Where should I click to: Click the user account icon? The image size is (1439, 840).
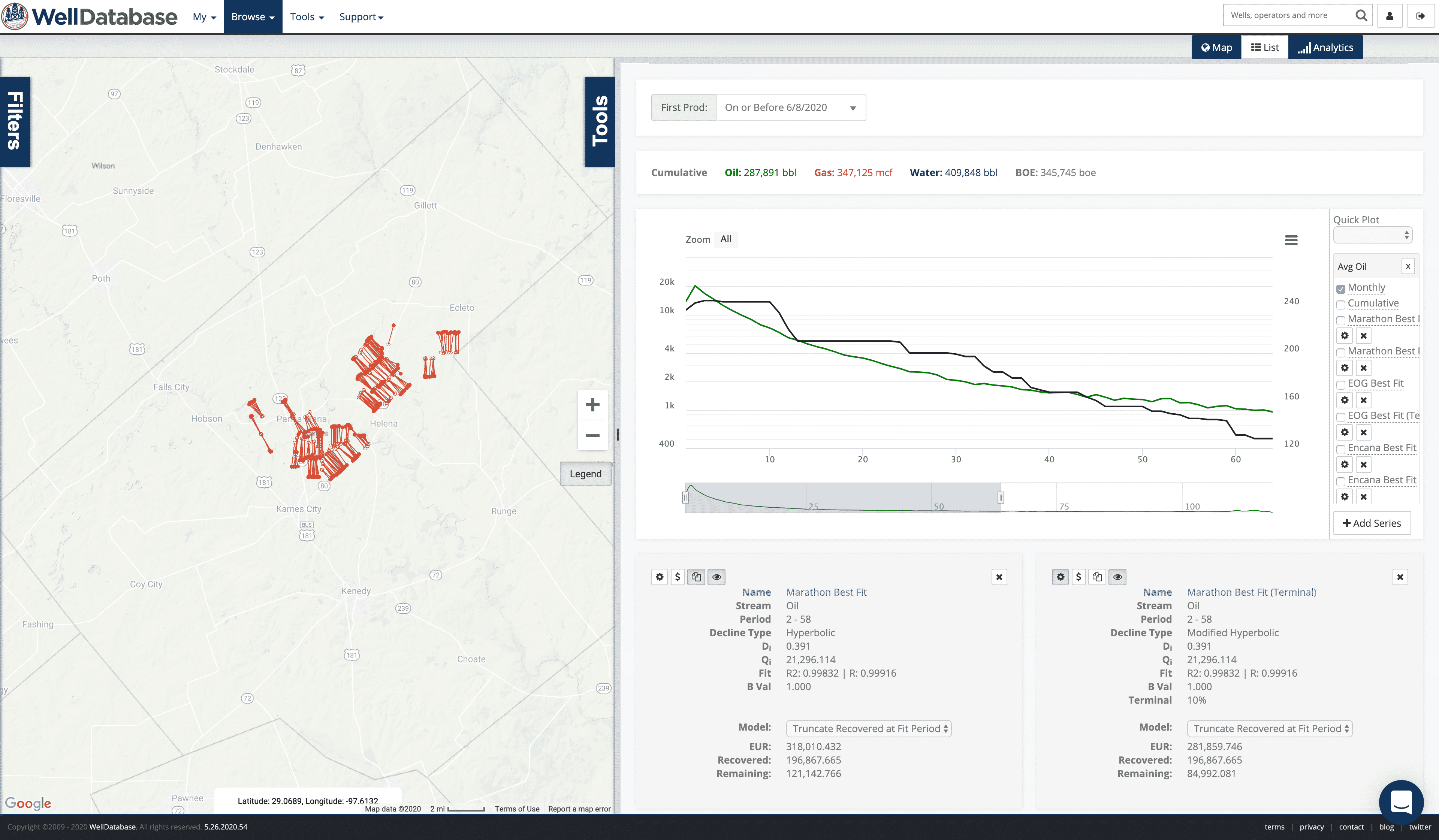[1389, 16]
